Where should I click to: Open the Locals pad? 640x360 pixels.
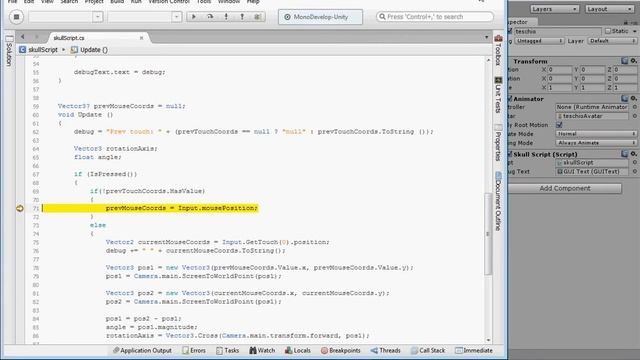298,350
